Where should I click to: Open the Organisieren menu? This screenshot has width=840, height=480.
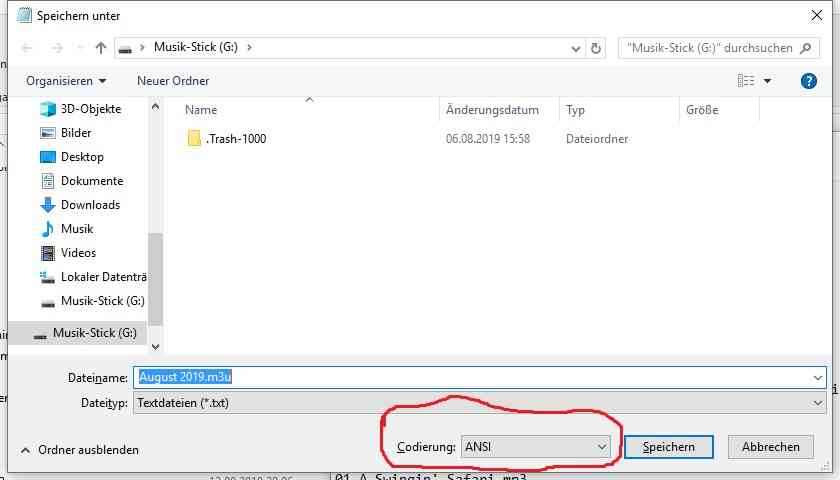[x=66, y=81]
